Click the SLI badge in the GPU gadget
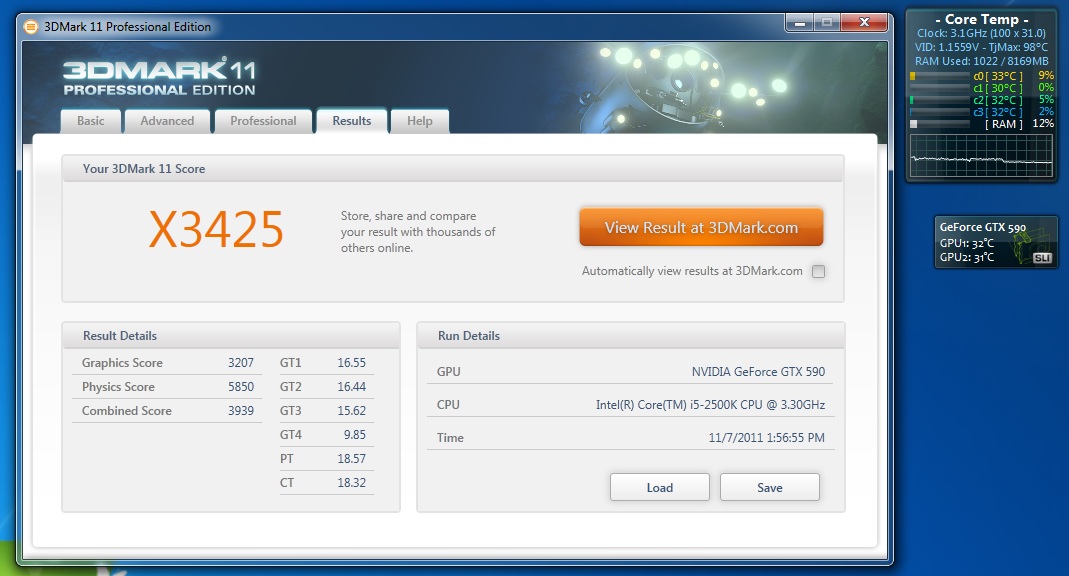This screenshot has height=576, width=1069. (x=1042, y=258)
